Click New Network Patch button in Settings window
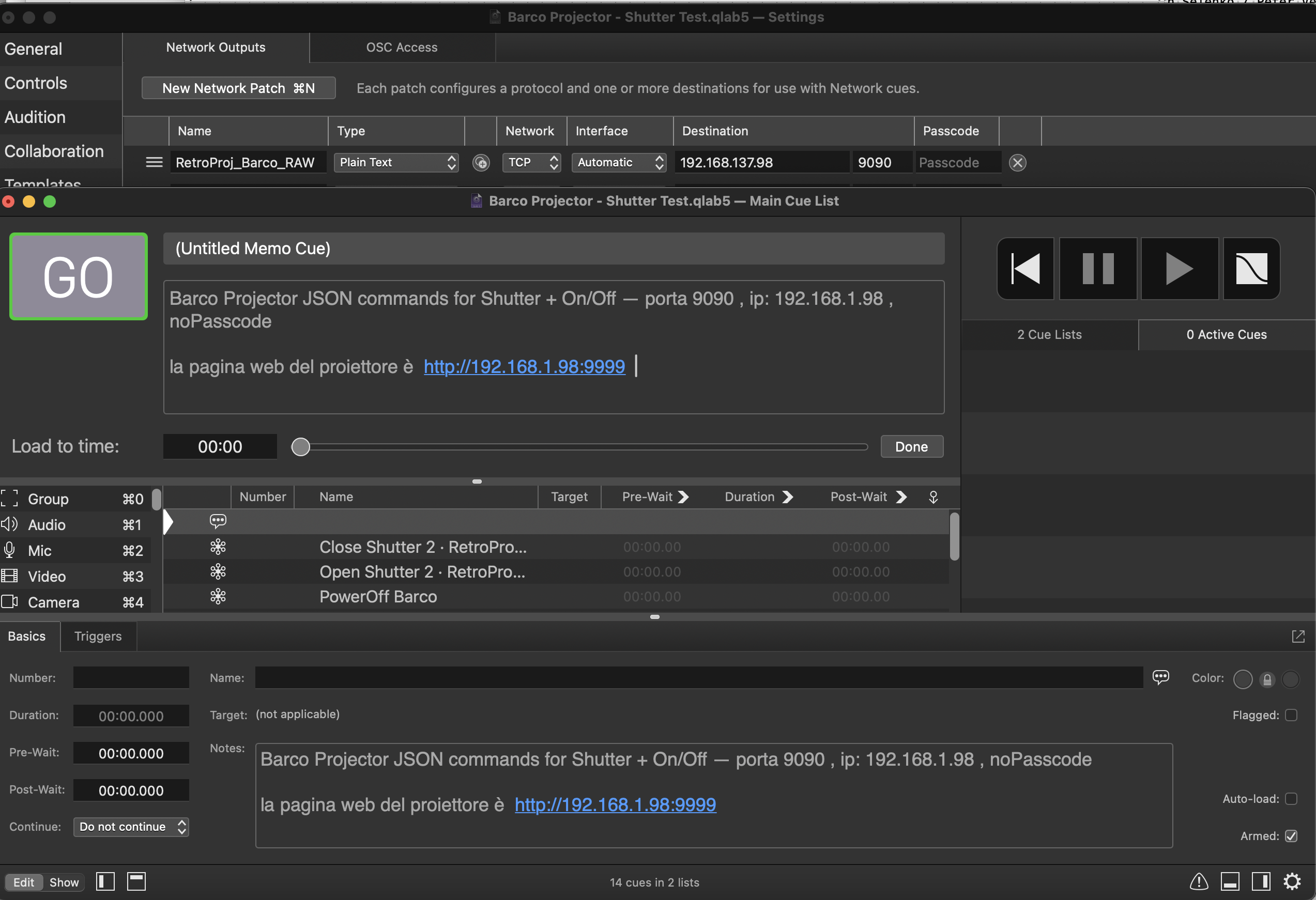Viewport: 1316px width, 900px height. click(x=238, y=88)
